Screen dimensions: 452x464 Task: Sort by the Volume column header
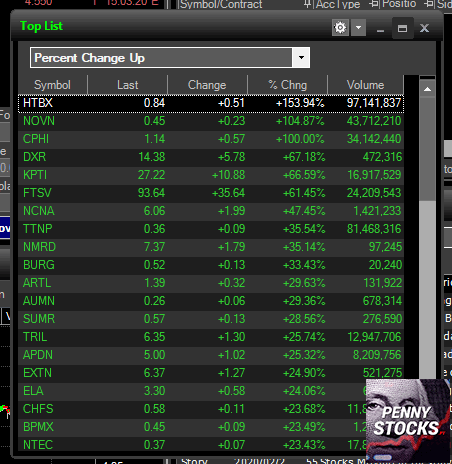pos(365,85)
